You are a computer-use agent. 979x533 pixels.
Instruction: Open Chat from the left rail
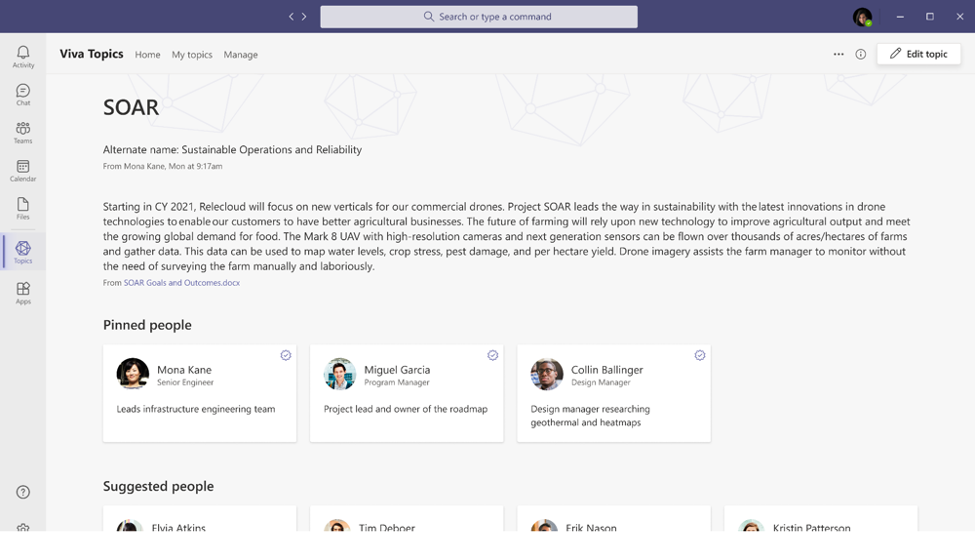tap(23, 95)
